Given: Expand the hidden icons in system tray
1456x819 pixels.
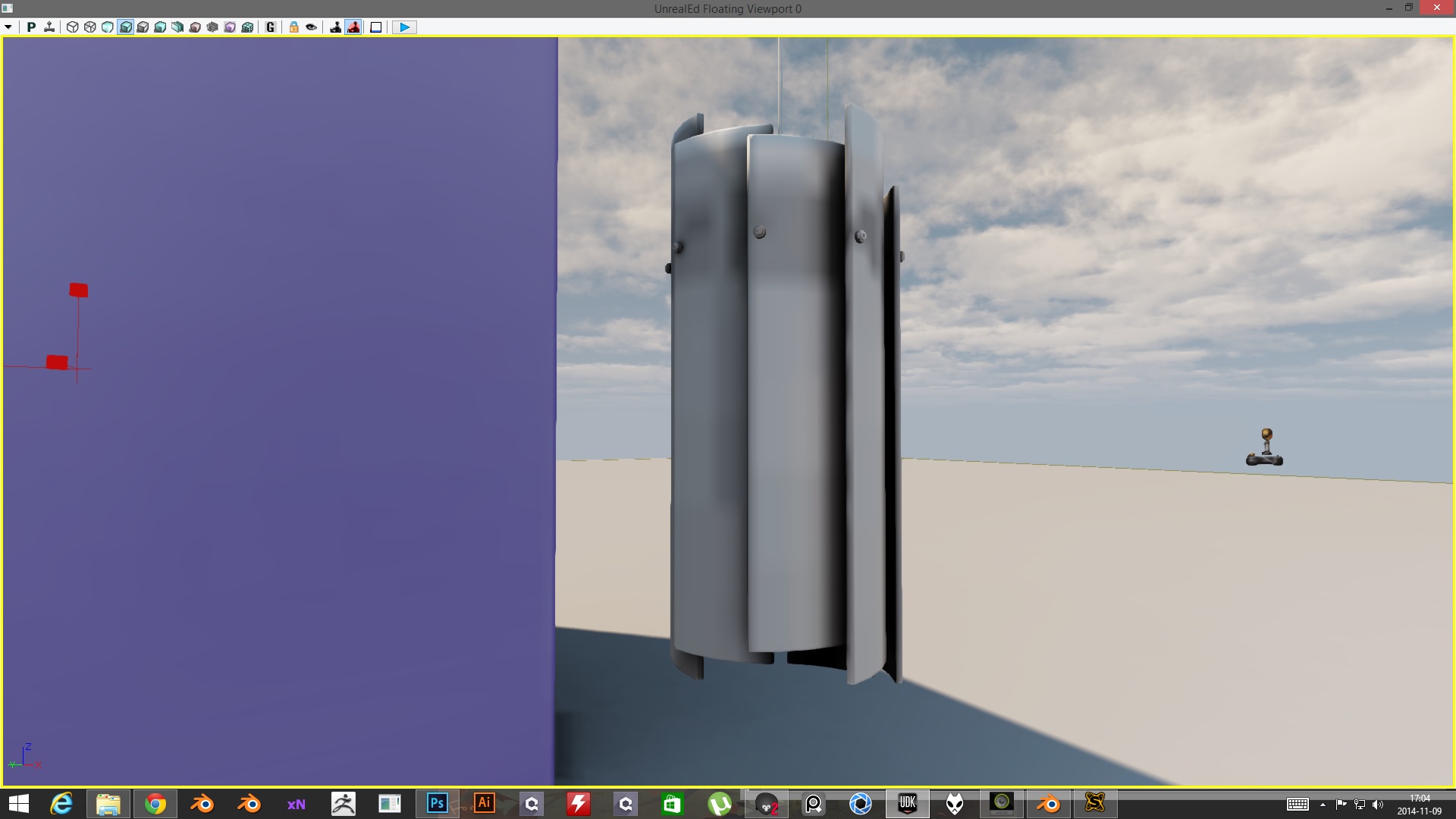Looking at the screenshot, I should click(x=1323, y=803).
